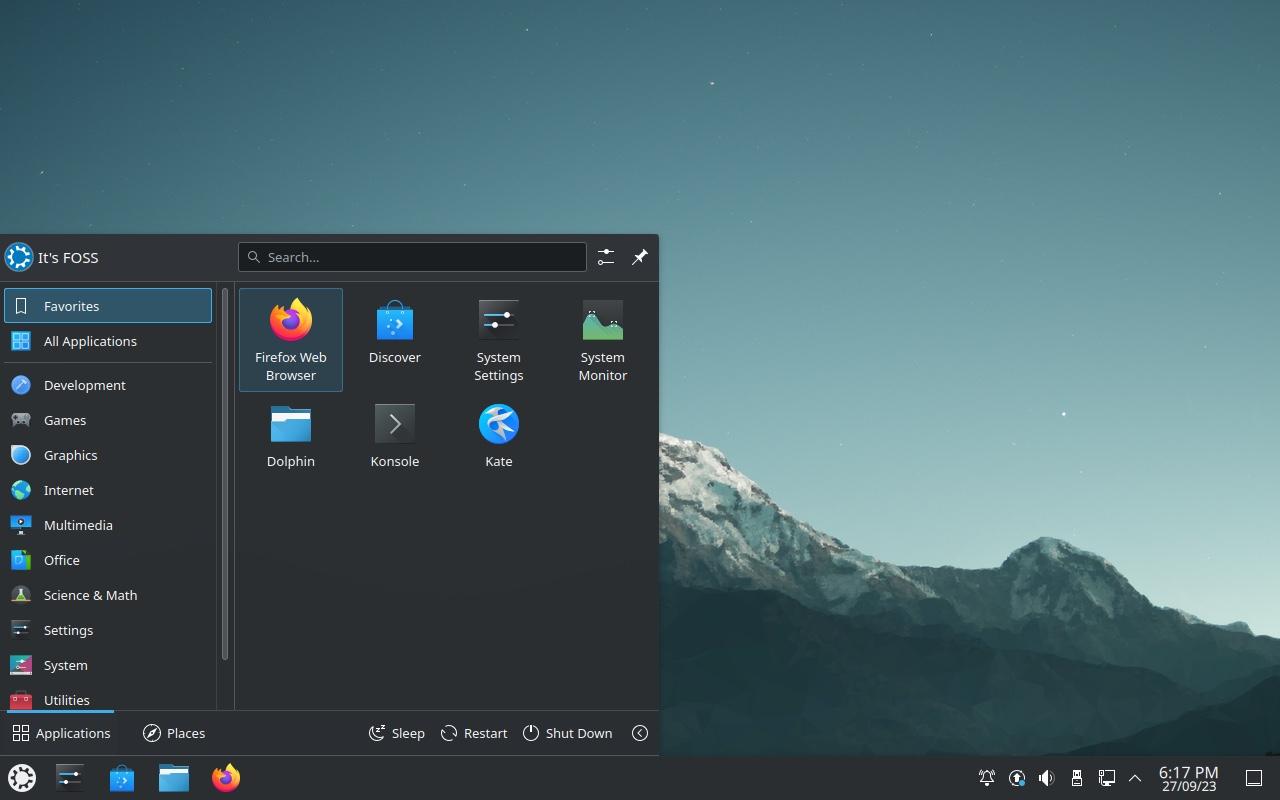Collapse the session controls row
The width and height of the screenshot is (1280, 800).
coord(639,733)
